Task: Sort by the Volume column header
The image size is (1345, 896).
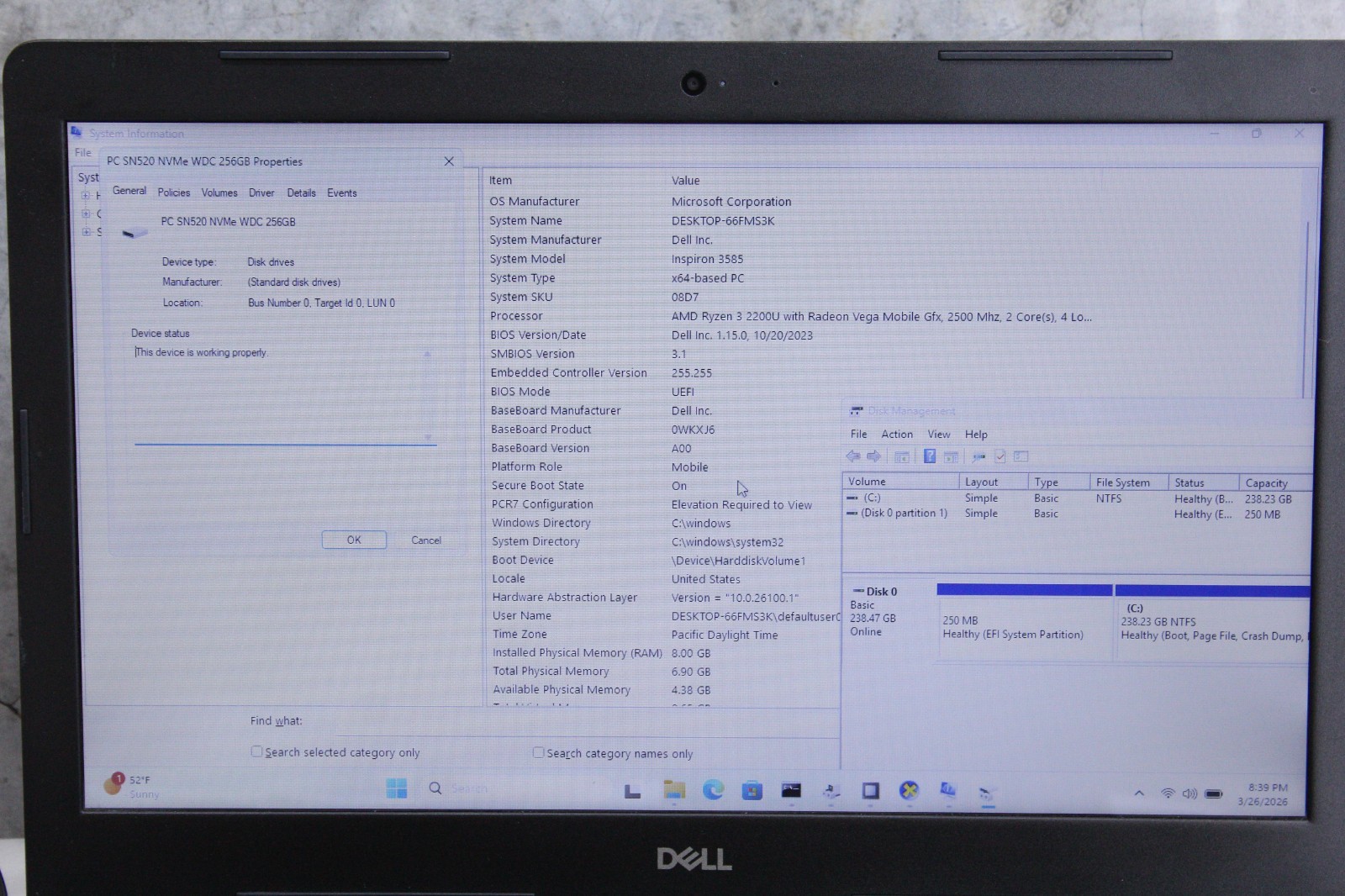Action: point(900,482)
